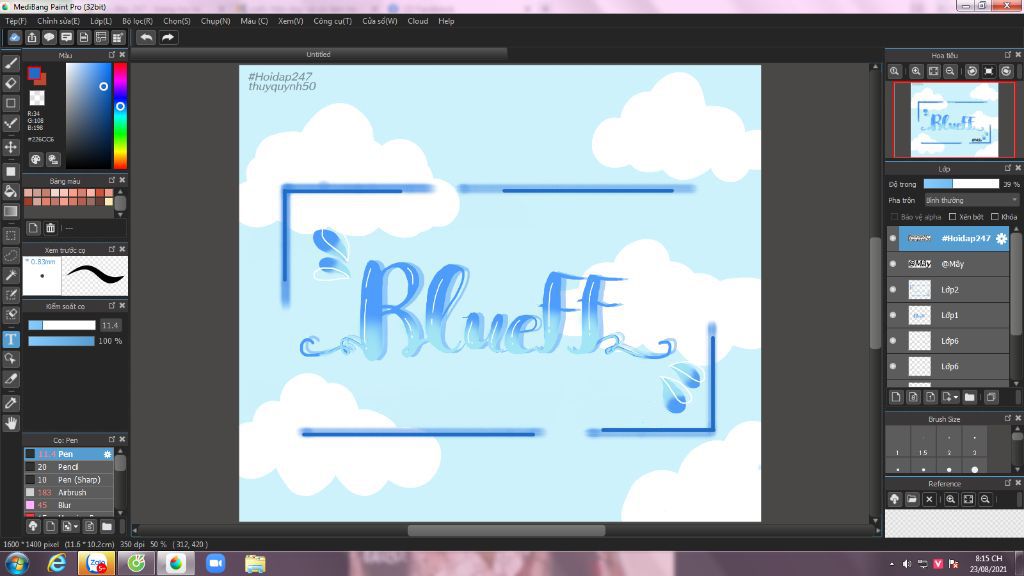The image size is (1024, 576).
Task: Click the navigator preview thumbnail
Action: click(x=954, y=120)
